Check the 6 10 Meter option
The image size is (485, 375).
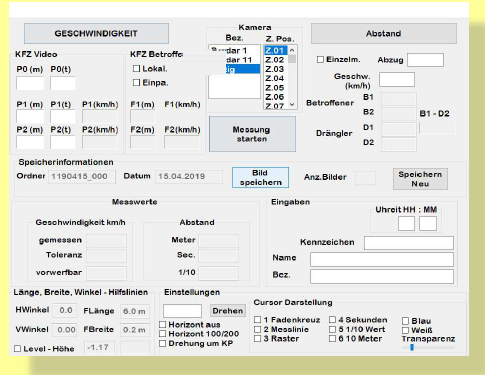[x=332, y=339]
